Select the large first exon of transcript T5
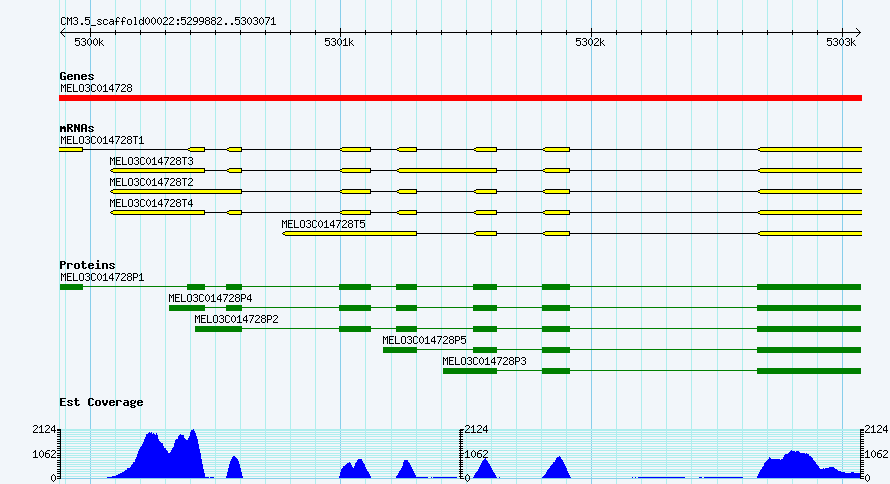The image size is (890, 484). (x=350, y=233)
